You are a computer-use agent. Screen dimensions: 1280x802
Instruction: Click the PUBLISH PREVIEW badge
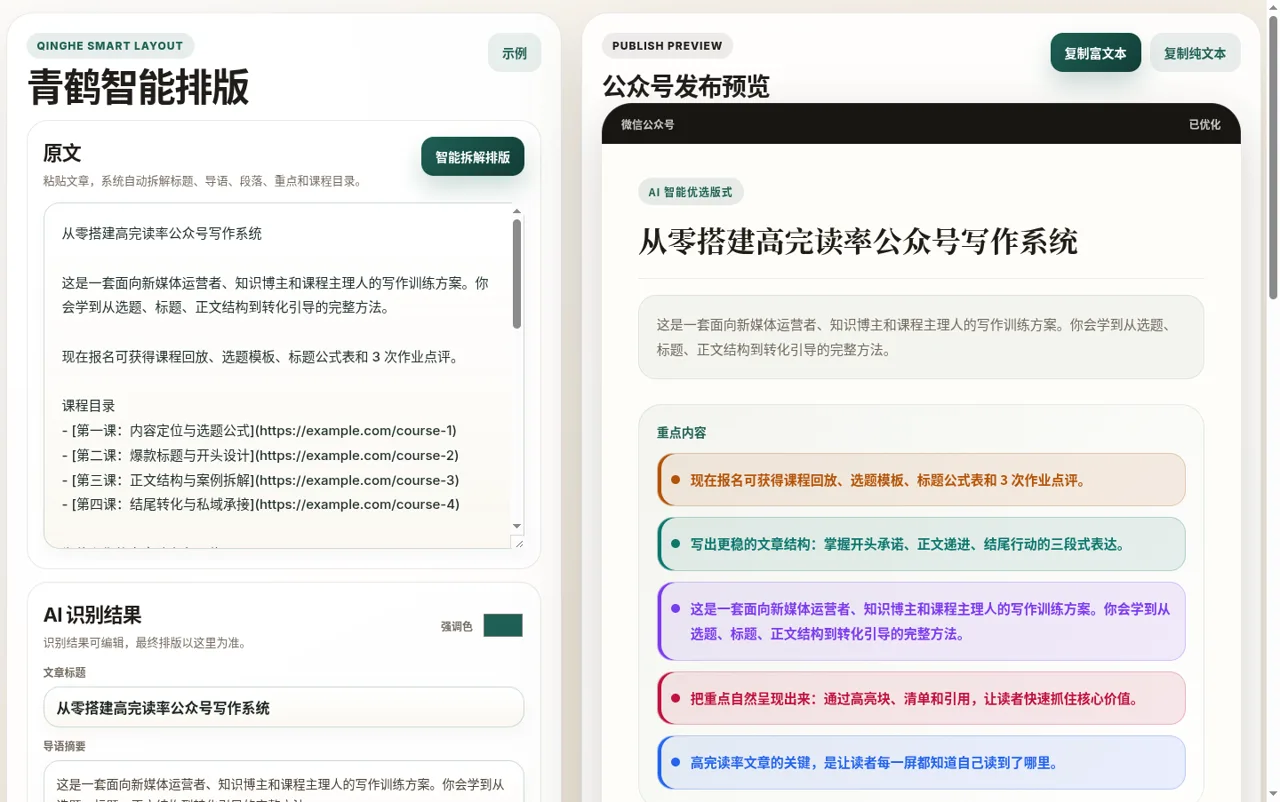click(x=667, y=46)
